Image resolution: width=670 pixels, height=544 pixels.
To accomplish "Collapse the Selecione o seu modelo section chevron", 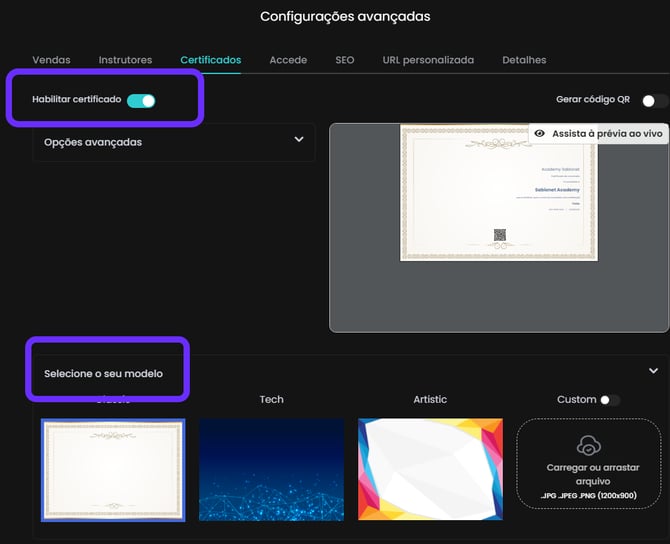I will (x=654, y=370).
